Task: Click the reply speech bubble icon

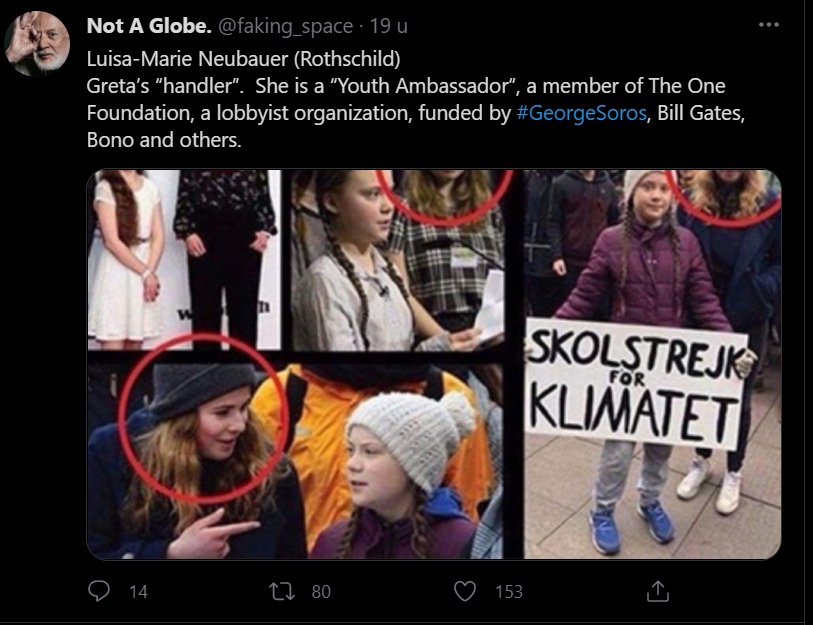Action: click(x=99, y=591)
